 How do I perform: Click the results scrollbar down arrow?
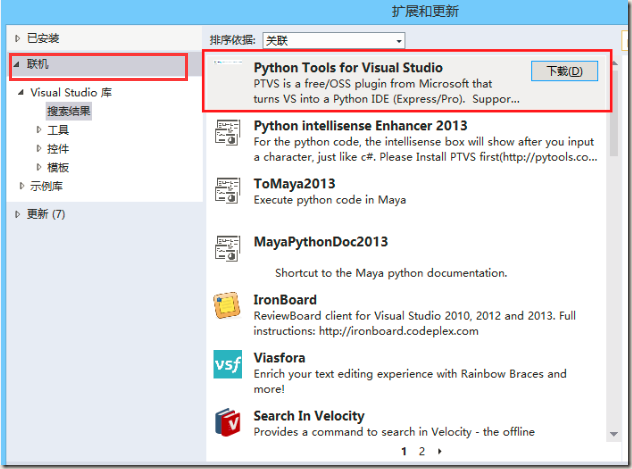point(614,434)
